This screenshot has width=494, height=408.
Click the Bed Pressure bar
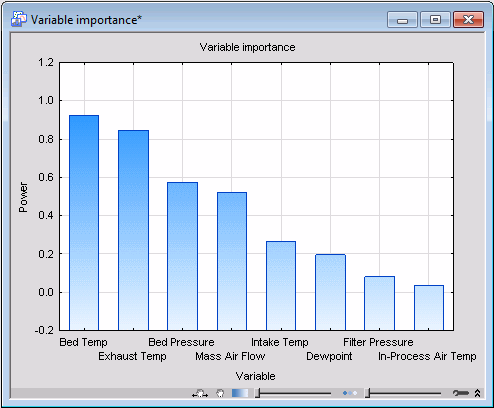182,256
